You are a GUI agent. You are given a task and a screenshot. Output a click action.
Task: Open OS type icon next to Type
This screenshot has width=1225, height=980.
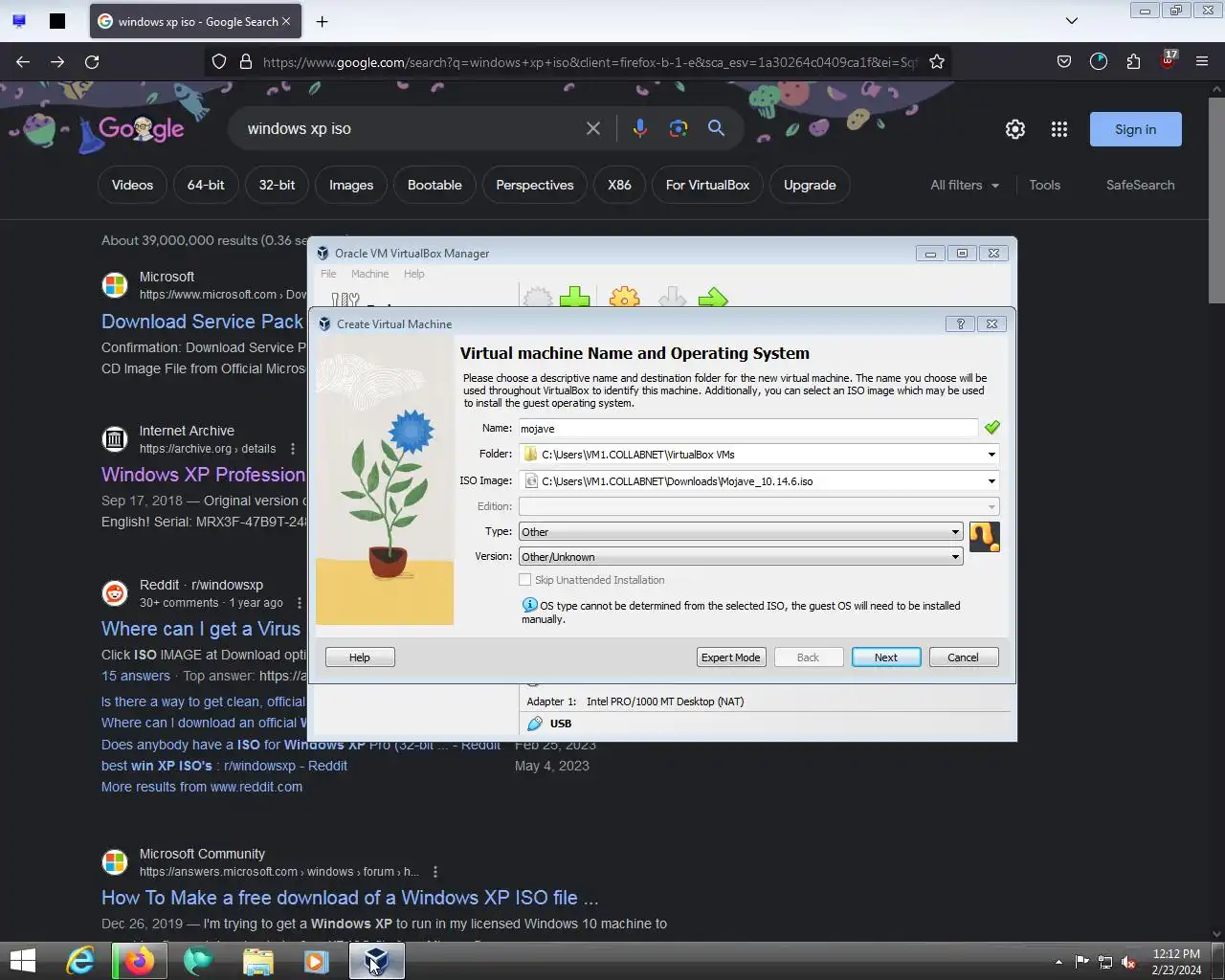click(x=984, y=537)
